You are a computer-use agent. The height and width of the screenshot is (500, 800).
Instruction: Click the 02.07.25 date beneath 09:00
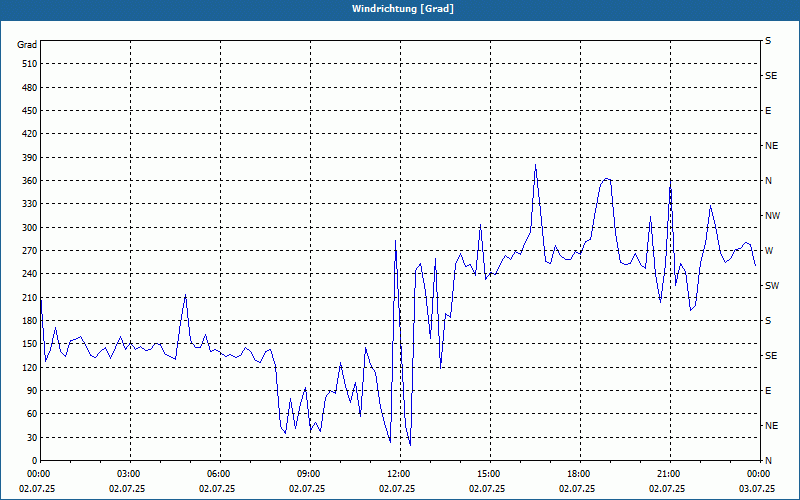point(307,488)
